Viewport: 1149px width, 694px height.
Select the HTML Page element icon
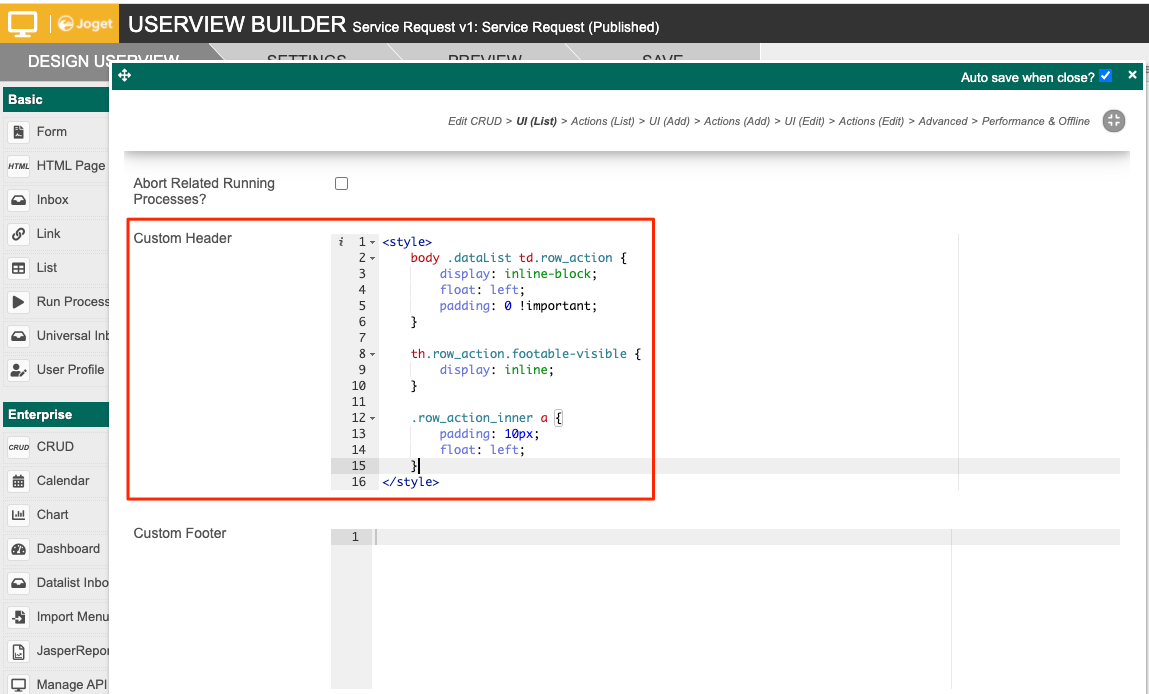pyautogui.click(x=19, y=166)
